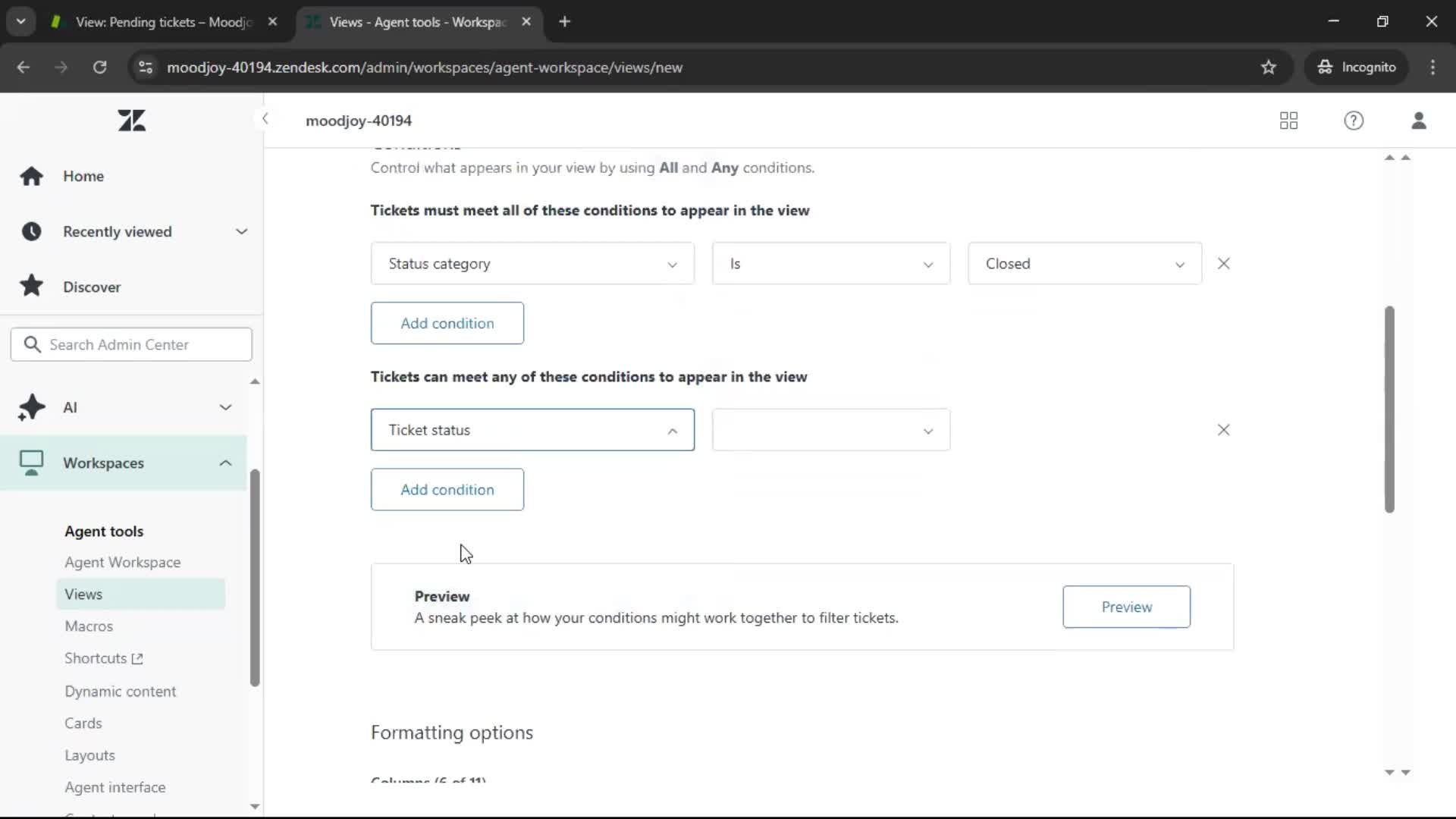Open Dynamic content in the sidebar

pyautogui.click(x=120, y=691)
